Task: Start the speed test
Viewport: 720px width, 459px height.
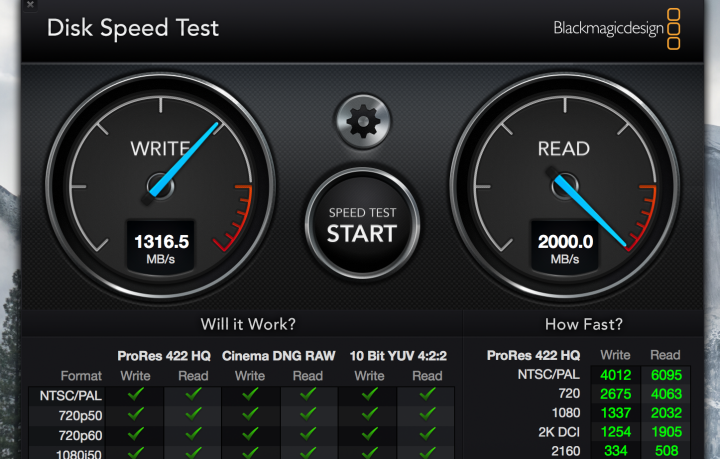Action: click(362, 224)
